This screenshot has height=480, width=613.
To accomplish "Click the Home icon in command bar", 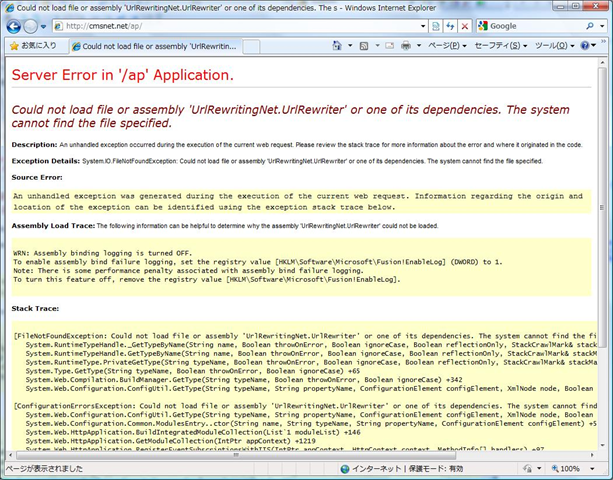I will pos(337,46).
